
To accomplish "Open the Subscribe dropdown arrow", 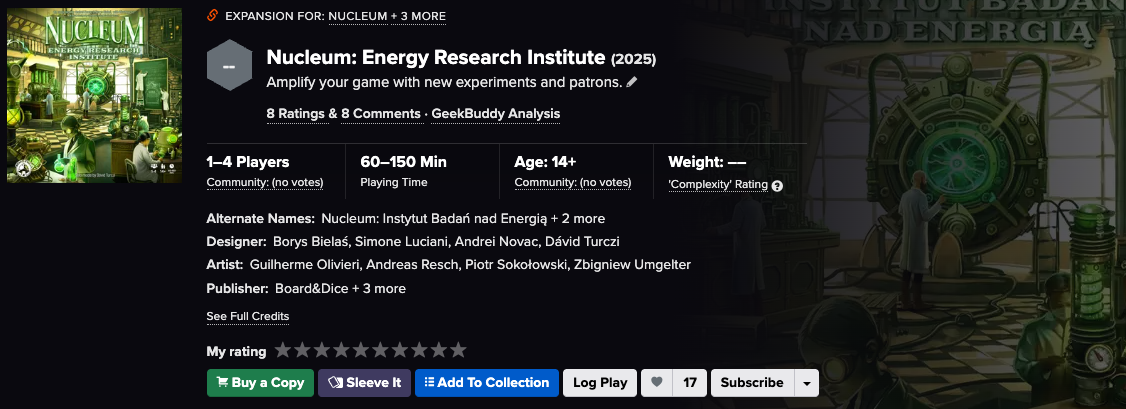I will 806,383.
